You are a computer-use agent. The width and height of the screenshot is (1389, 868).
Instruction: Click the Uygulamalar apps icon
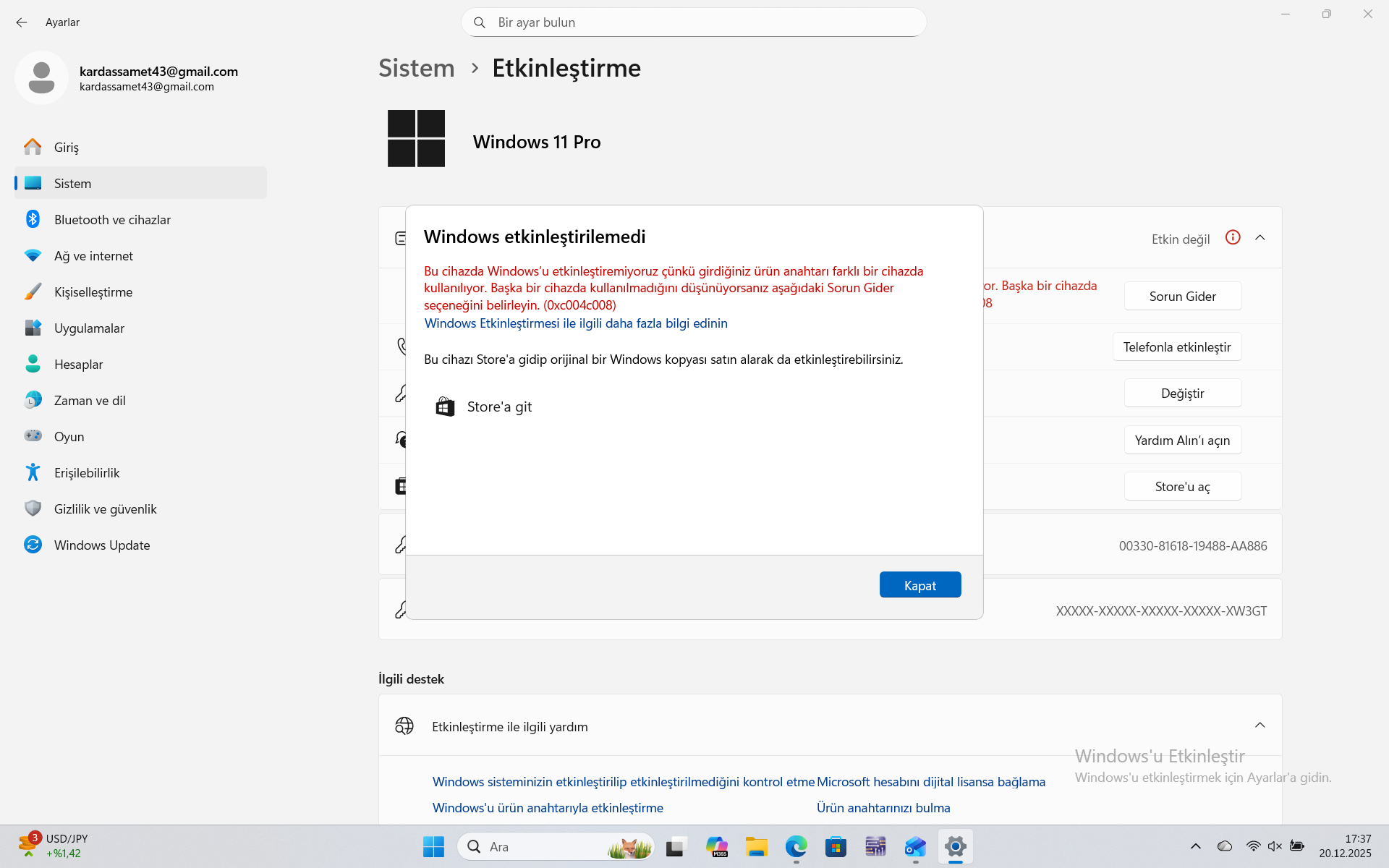33,328
